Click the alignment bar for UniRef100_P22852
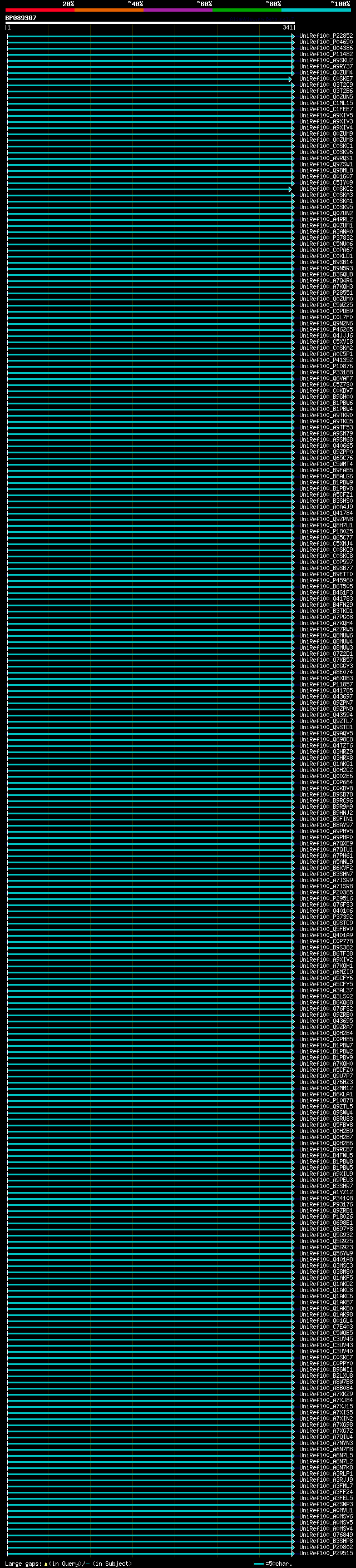The width and height of the screenshot is (356, 1568). [151, 37]
